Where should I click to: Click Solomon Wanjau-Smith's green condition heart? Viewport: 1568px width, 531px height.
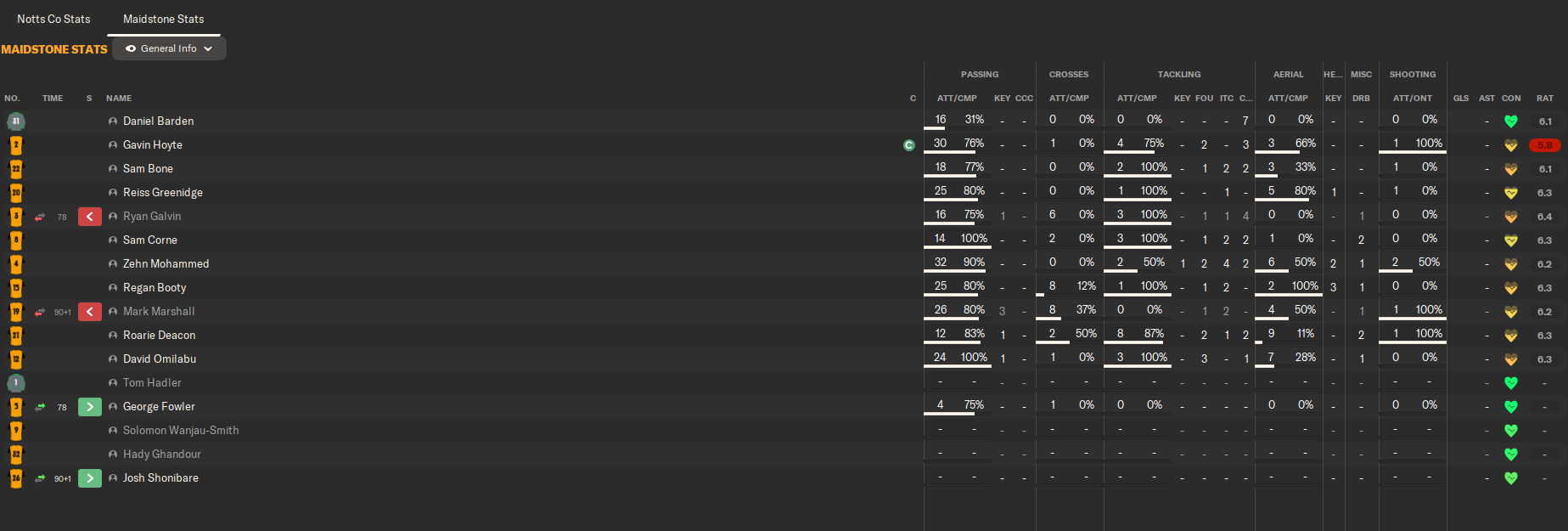(1510, 431)
